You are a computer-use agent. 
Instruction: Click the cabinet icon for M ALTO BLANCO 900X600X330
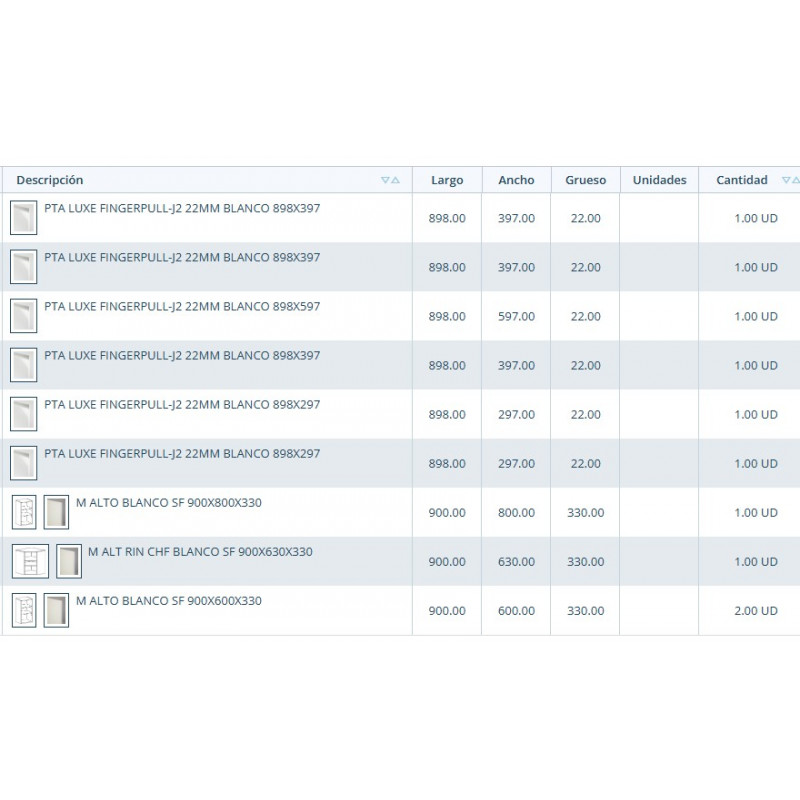24,610
